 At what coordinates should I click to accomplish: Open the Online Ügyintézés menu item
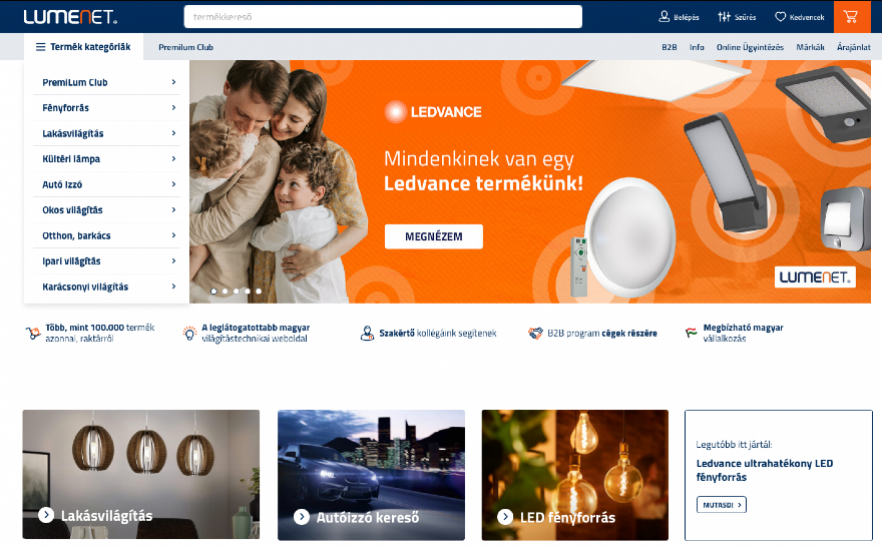pos(750,47)
